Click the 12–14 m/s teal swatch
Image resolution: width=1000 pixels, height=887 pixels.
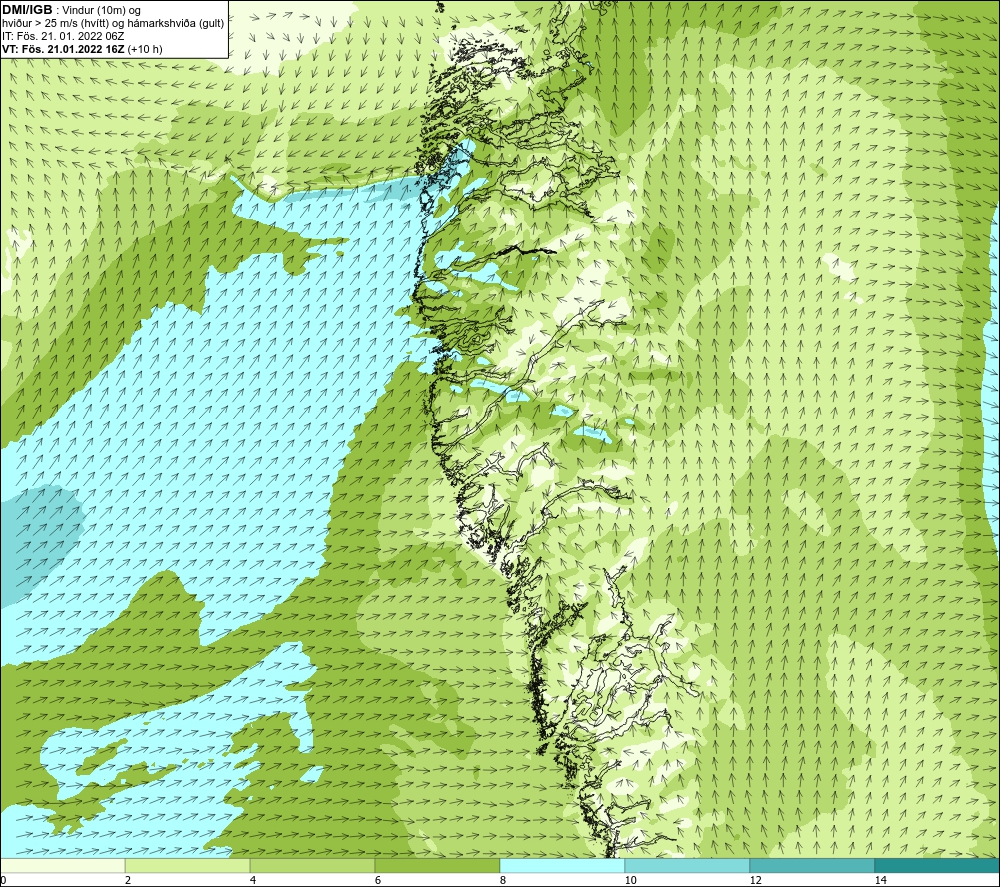coord(812,865)
